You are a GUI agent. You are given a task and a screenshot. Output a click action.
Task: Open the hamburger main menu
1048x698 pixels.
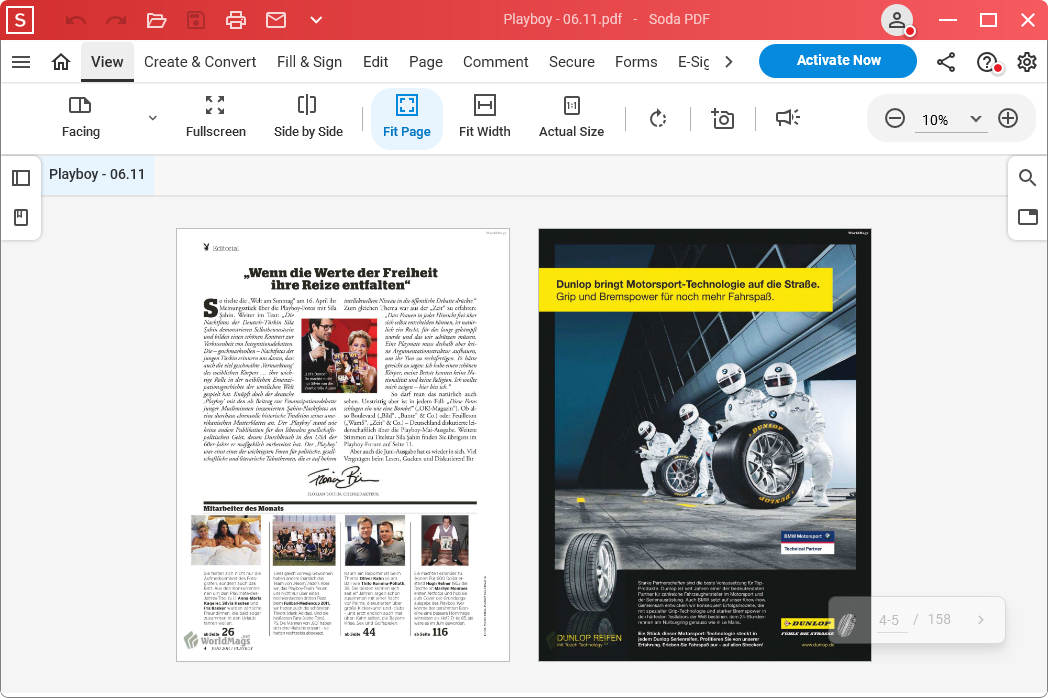[21, 62]
